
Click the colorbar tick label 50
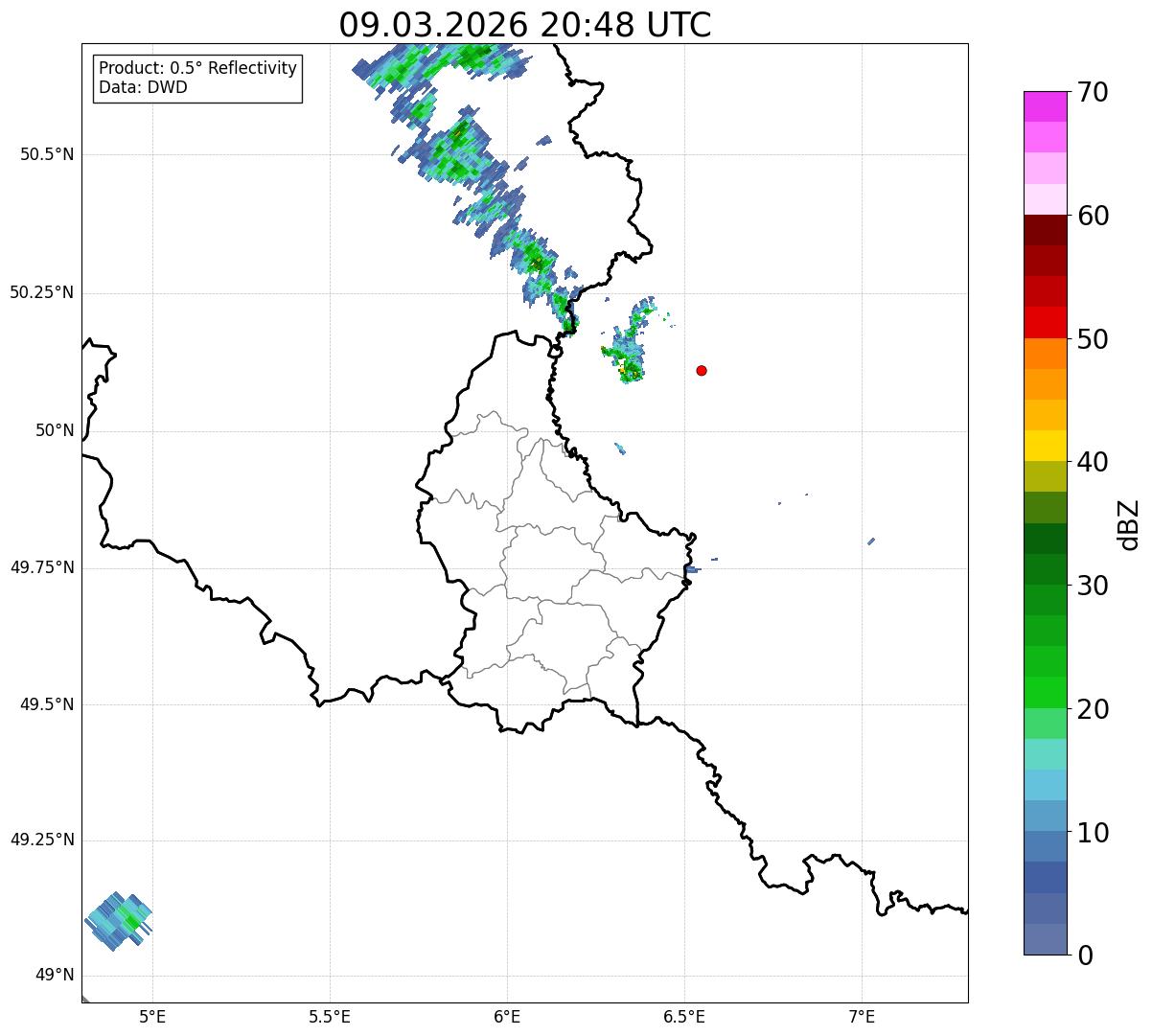tap(1092, 339)
